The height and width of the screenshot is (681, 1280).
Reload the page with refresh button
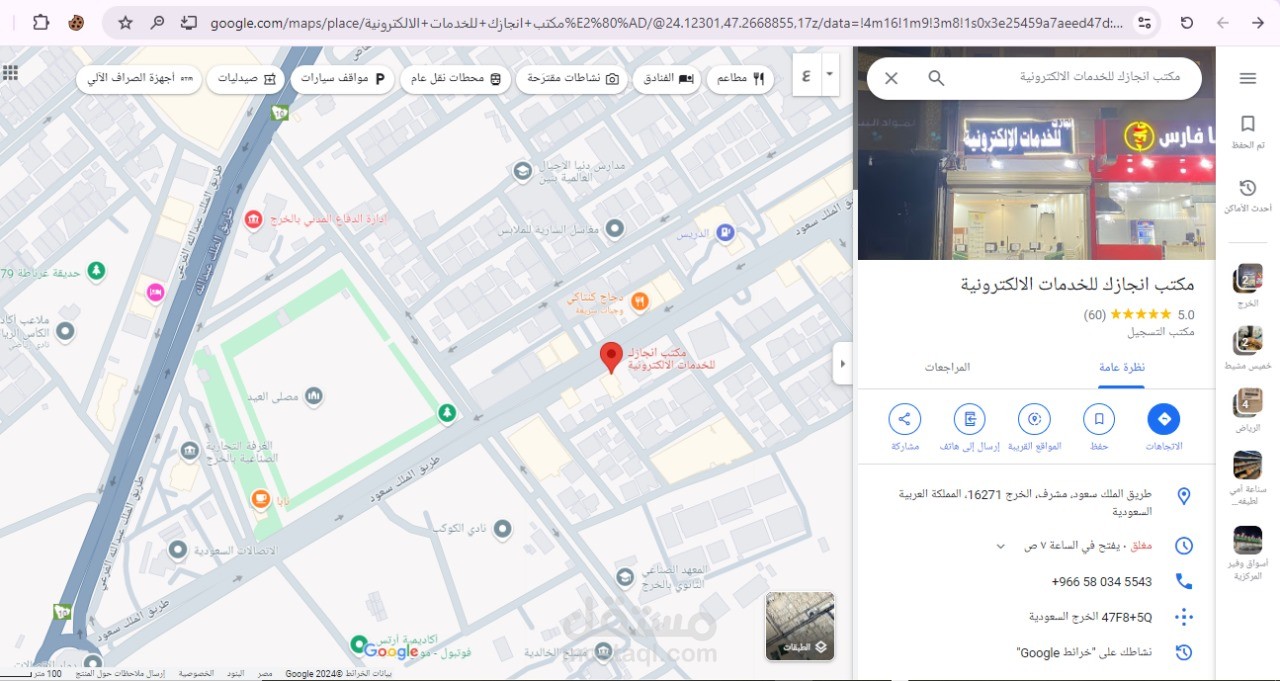pyautogui.click(x=1187, y=22)
